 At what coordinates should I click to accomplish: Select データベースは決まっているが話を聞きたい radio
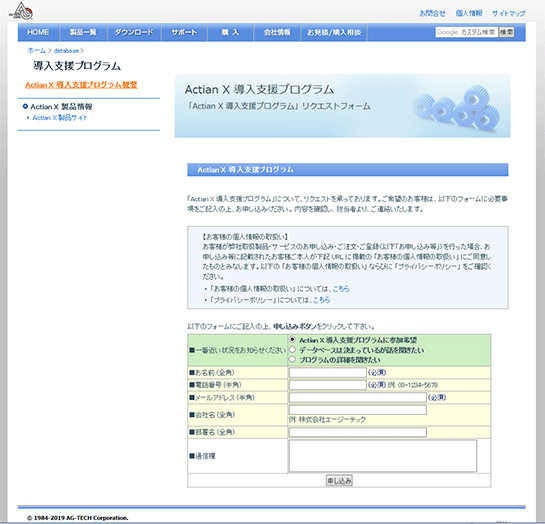[x=293, y=350]
